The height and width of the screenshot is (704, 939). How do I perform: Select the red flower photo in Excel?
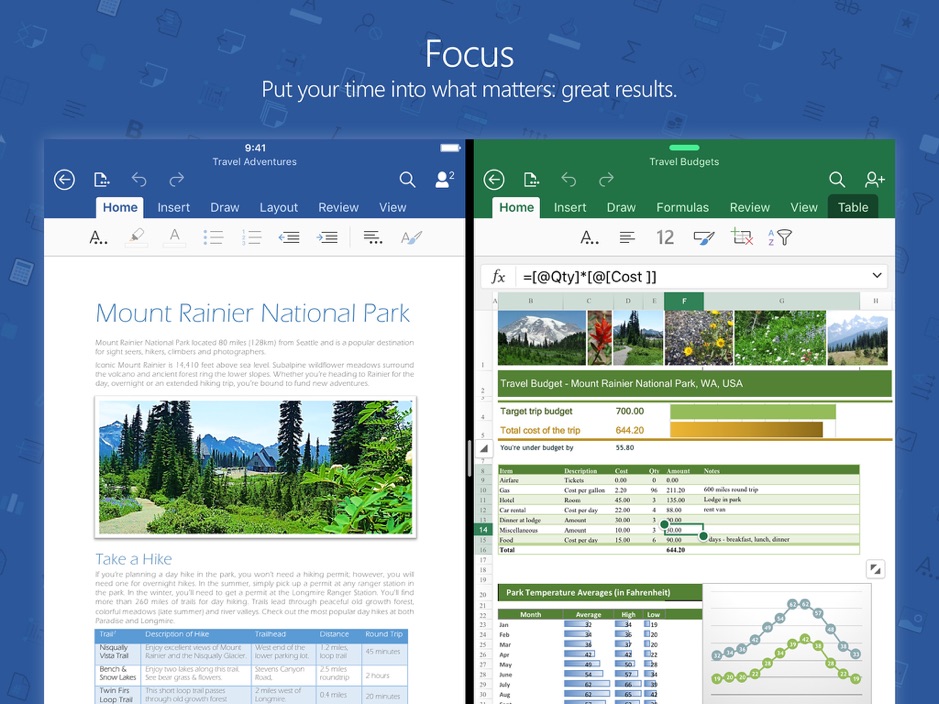pos(599,338)
